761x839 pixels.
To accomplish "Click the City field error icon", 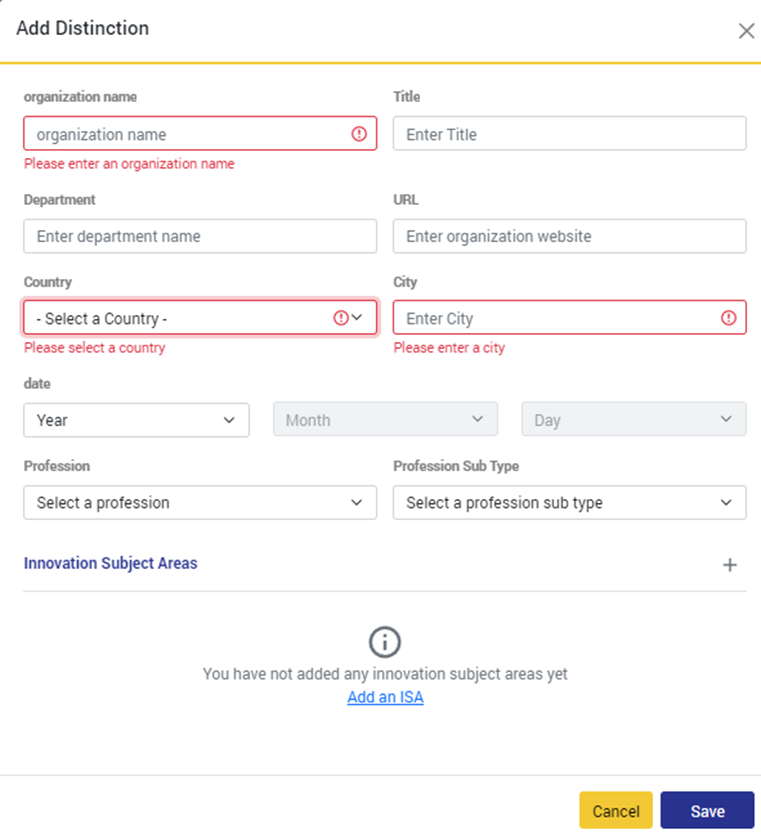I will pyautogui.click(x=728, y=318).
